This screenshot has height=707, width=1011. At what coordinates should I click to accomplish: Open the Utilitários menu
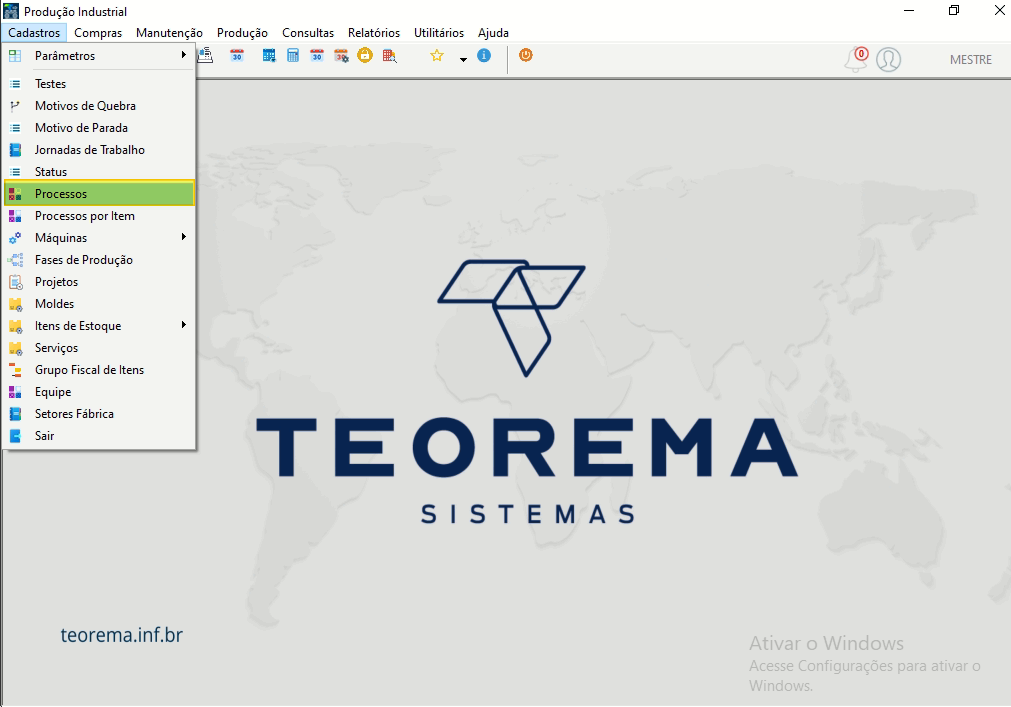[x=439, y=33]
